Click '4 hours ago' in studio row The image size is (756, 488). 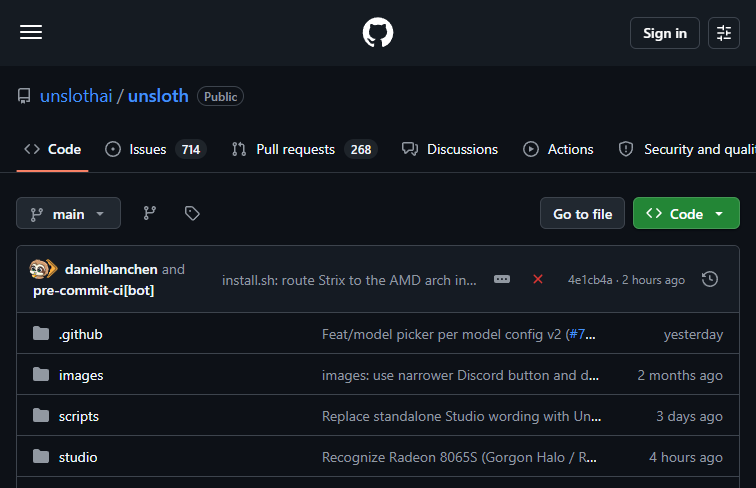coord(686,457)
